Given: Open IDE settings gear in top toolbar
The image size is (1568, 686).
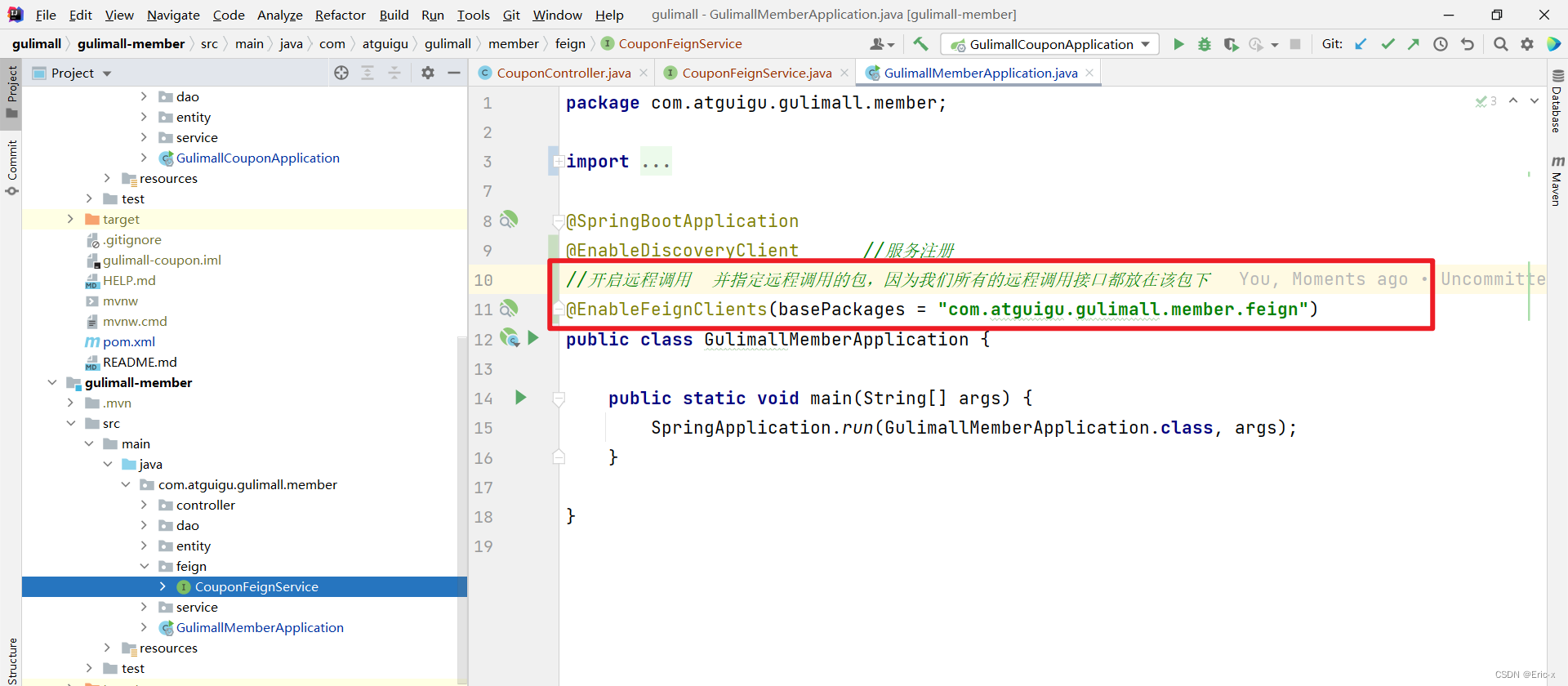Looking at the screenshot, I should click(1526, 44).
